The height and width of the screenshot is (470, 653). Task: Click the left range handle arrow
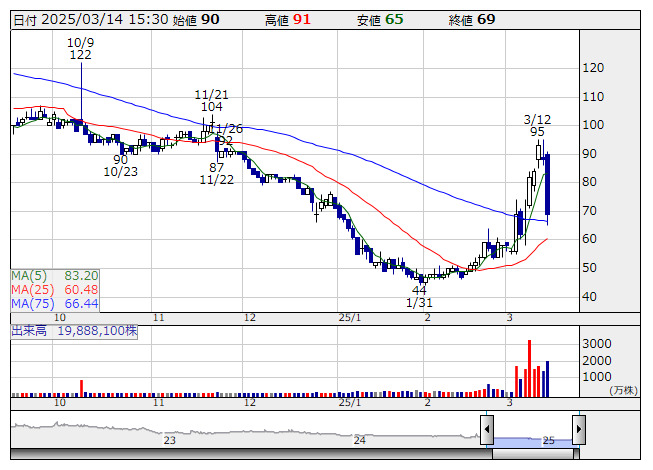point(487,429)
